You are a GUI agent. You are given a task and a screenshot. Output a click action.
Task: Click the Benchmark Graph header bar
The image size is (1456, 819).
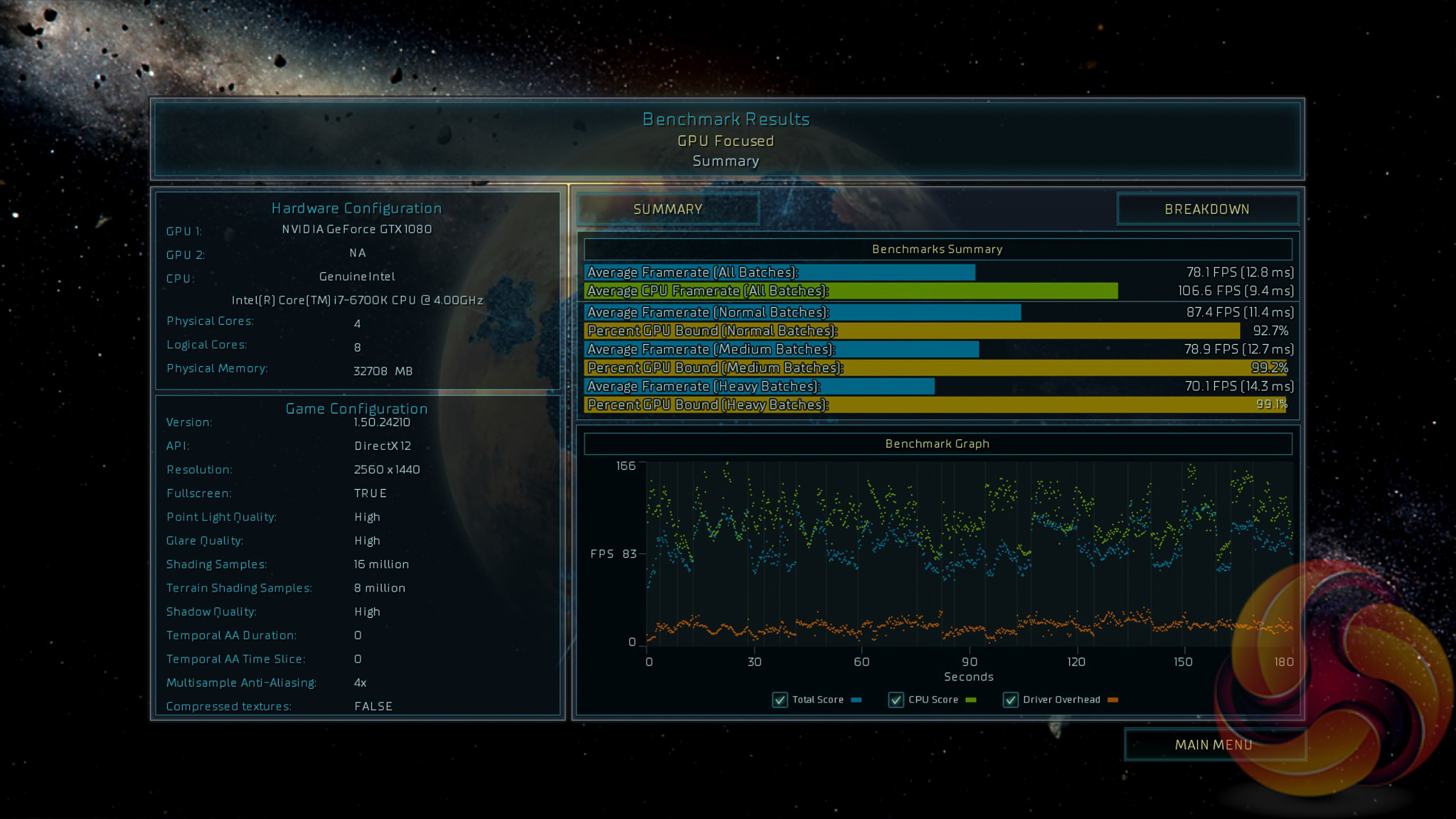coord(937,444)
